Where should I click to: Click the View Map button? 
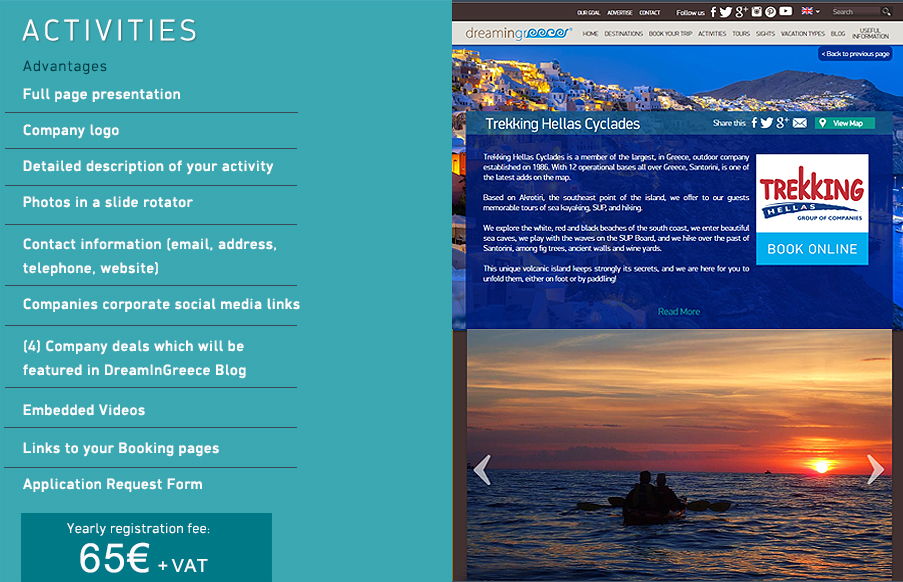point(845,123)
